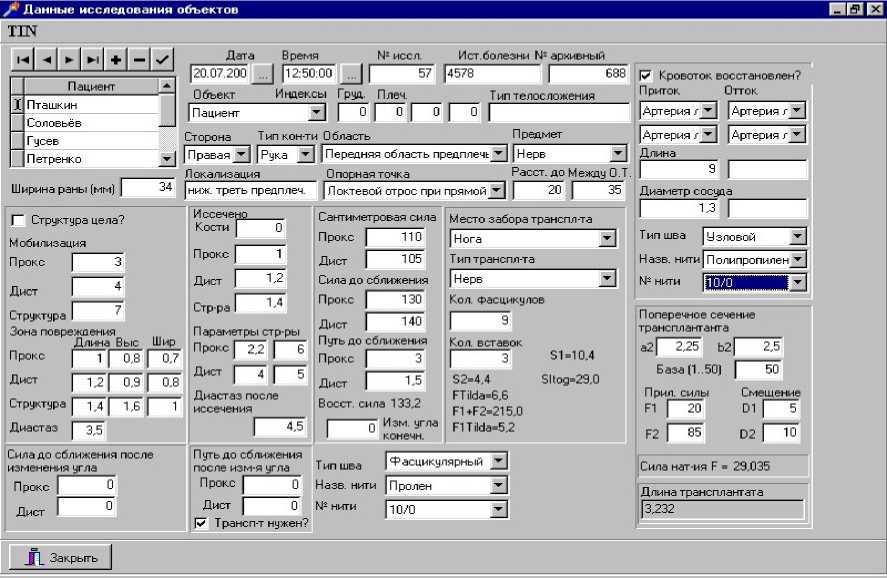Image resolution: width=887 pixels, height=578 pixels.
Task: Open first Отток artery dropdown
Action: 796,110
